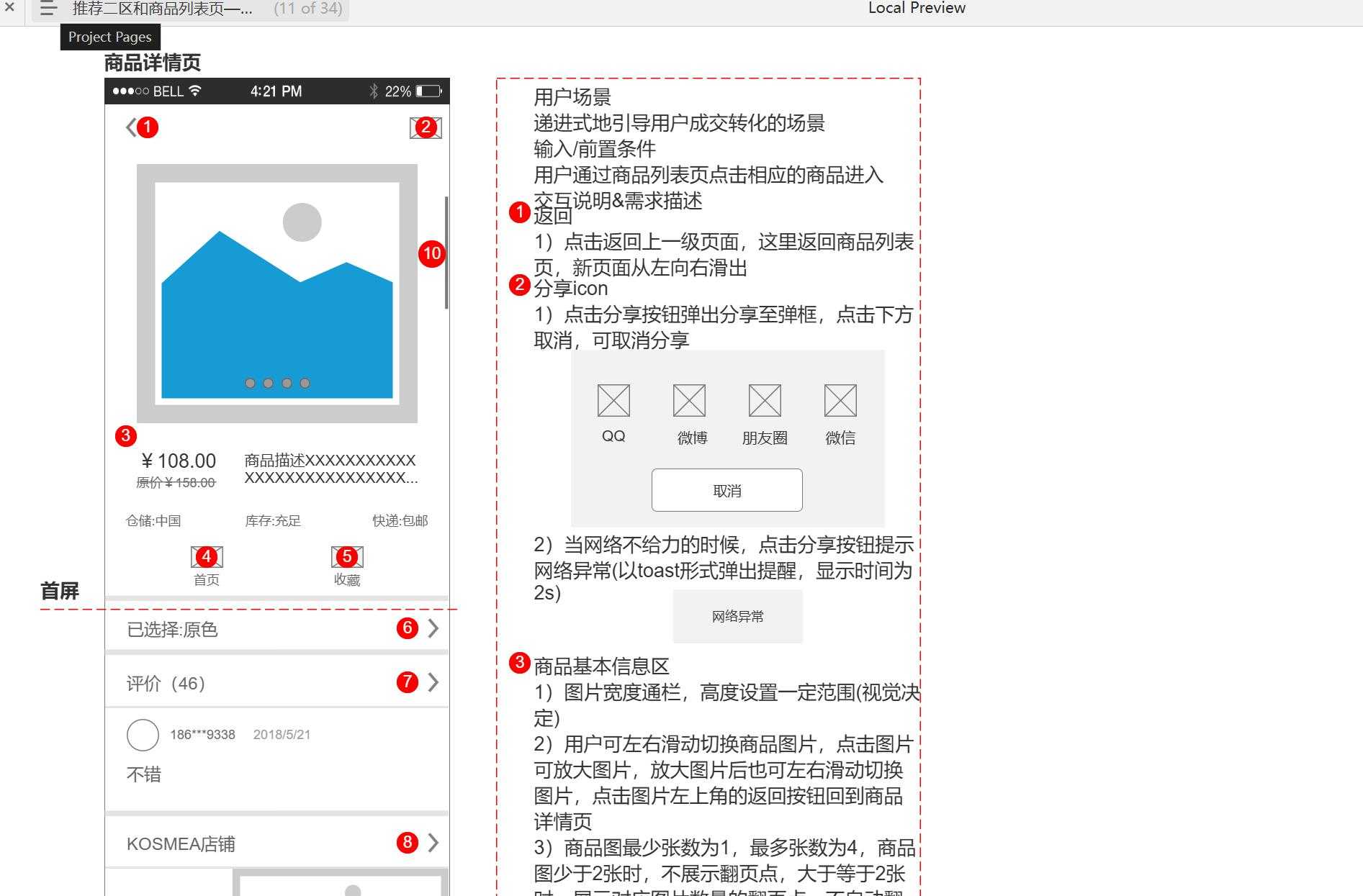Open the Project Pages sidebar menu
The width and height of the screenshot is (1363, 896).
coord(47,9)
